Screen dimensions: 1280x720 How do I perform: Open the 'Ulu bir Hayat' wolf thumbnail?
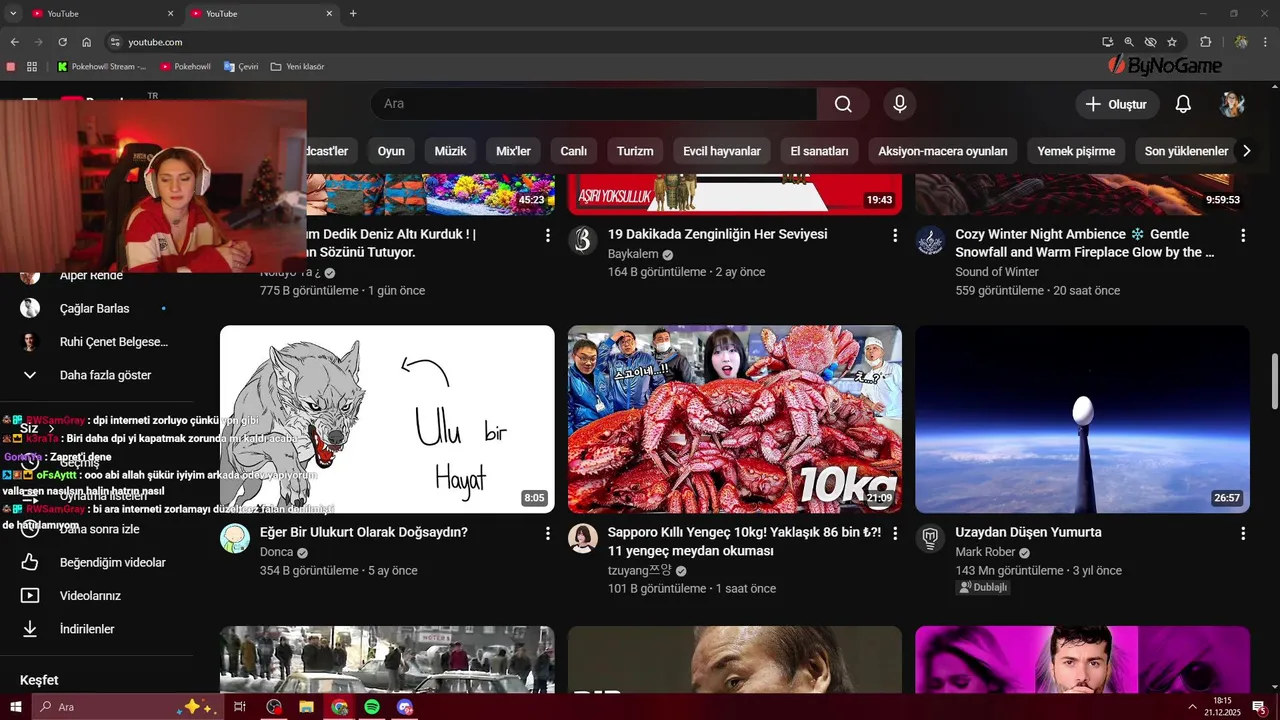coord(387,419)
